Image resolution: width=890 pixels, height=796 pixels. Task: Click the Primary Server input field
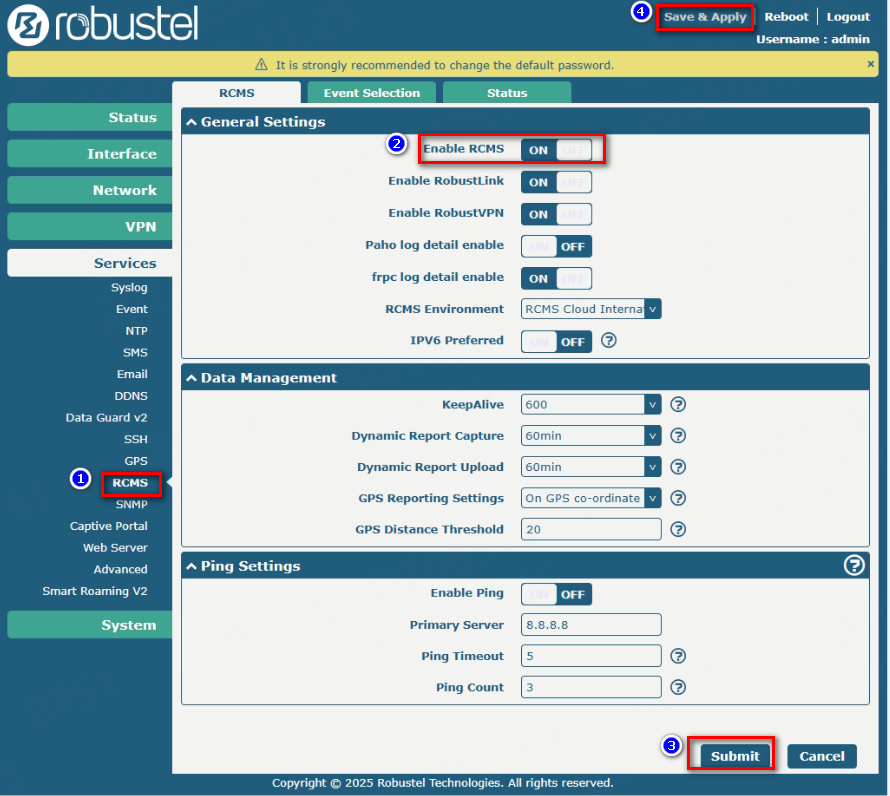point(591,625)
